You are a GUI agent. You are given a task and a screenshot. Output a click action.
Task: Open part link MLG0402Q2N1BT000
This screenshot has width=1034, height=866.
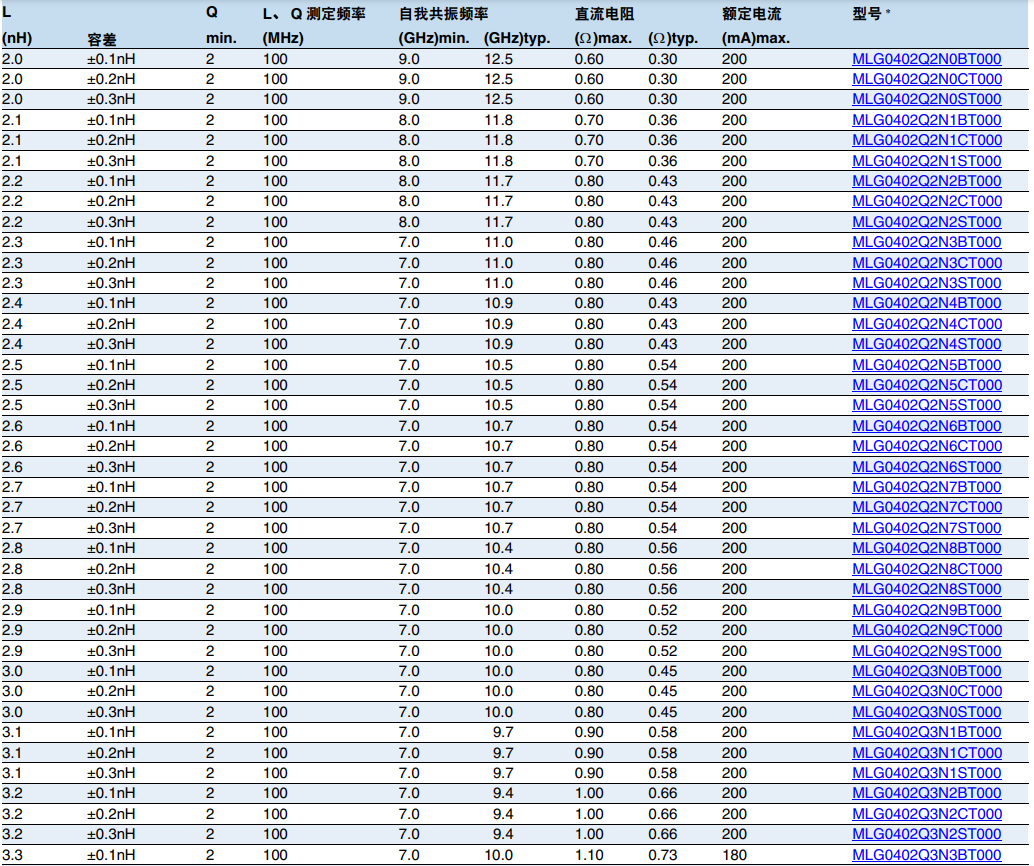click(x=927, y=120)
